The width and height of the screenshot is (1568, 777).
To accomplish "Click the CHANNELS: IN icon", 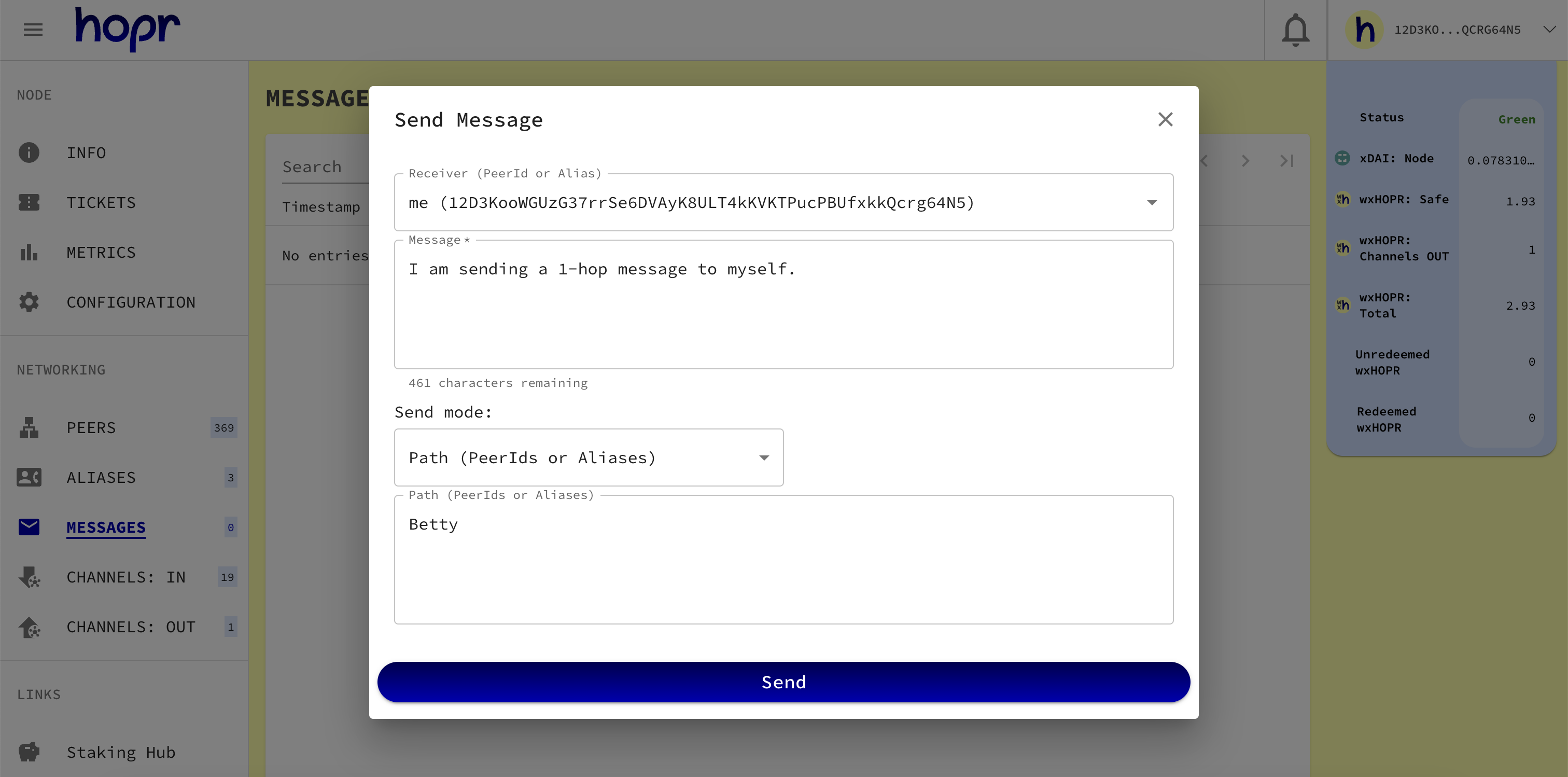I will point(29,577).
